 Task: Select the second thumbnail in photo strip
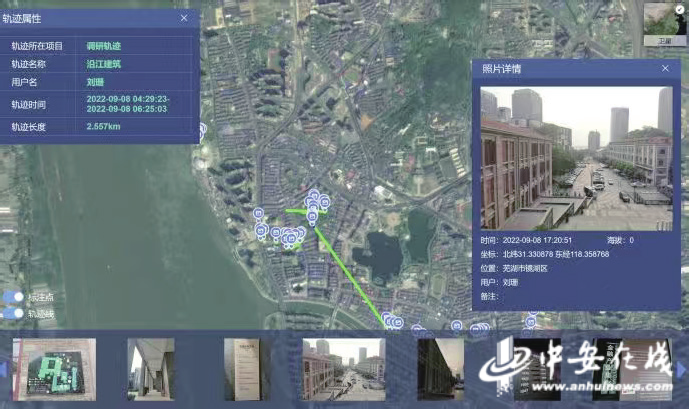(151, 369)
